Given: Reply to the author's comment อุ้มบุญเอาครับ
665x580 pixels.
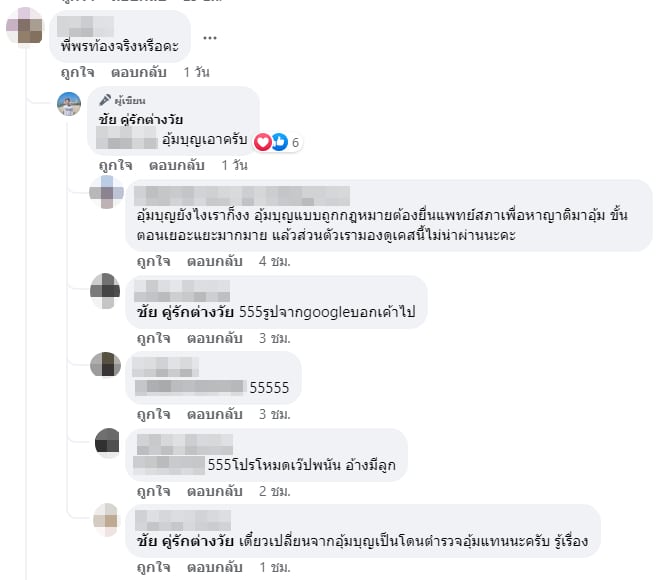Looking at the screenshot, I should click(176, 165).
